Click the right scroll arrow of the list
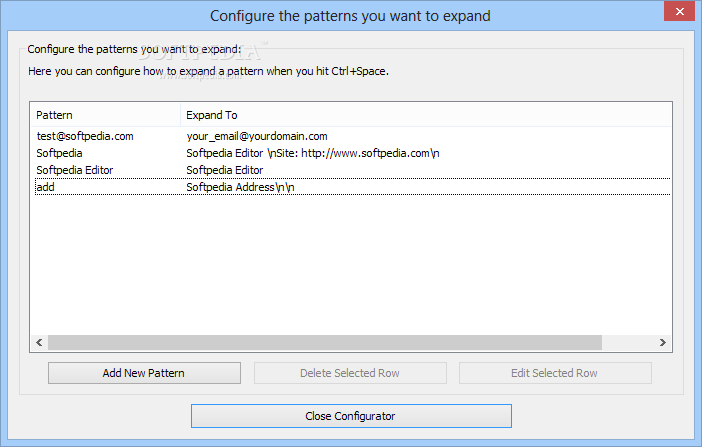Viewport: 702px width, 447px height. tap(663, 343)
